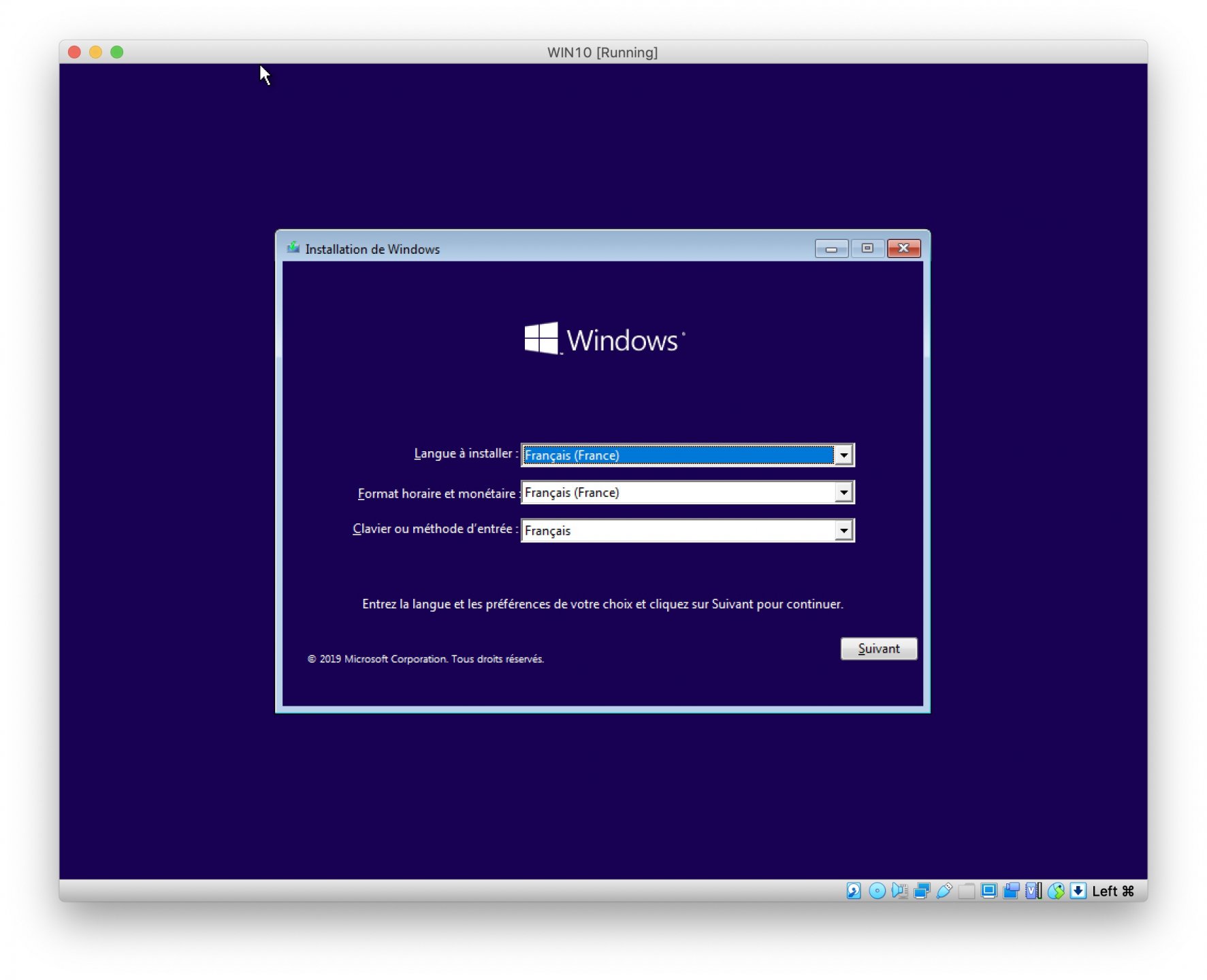Click the Windows logo in setup dialog
The width and height of the screenshot is (1207, 980).
(605, 338)
